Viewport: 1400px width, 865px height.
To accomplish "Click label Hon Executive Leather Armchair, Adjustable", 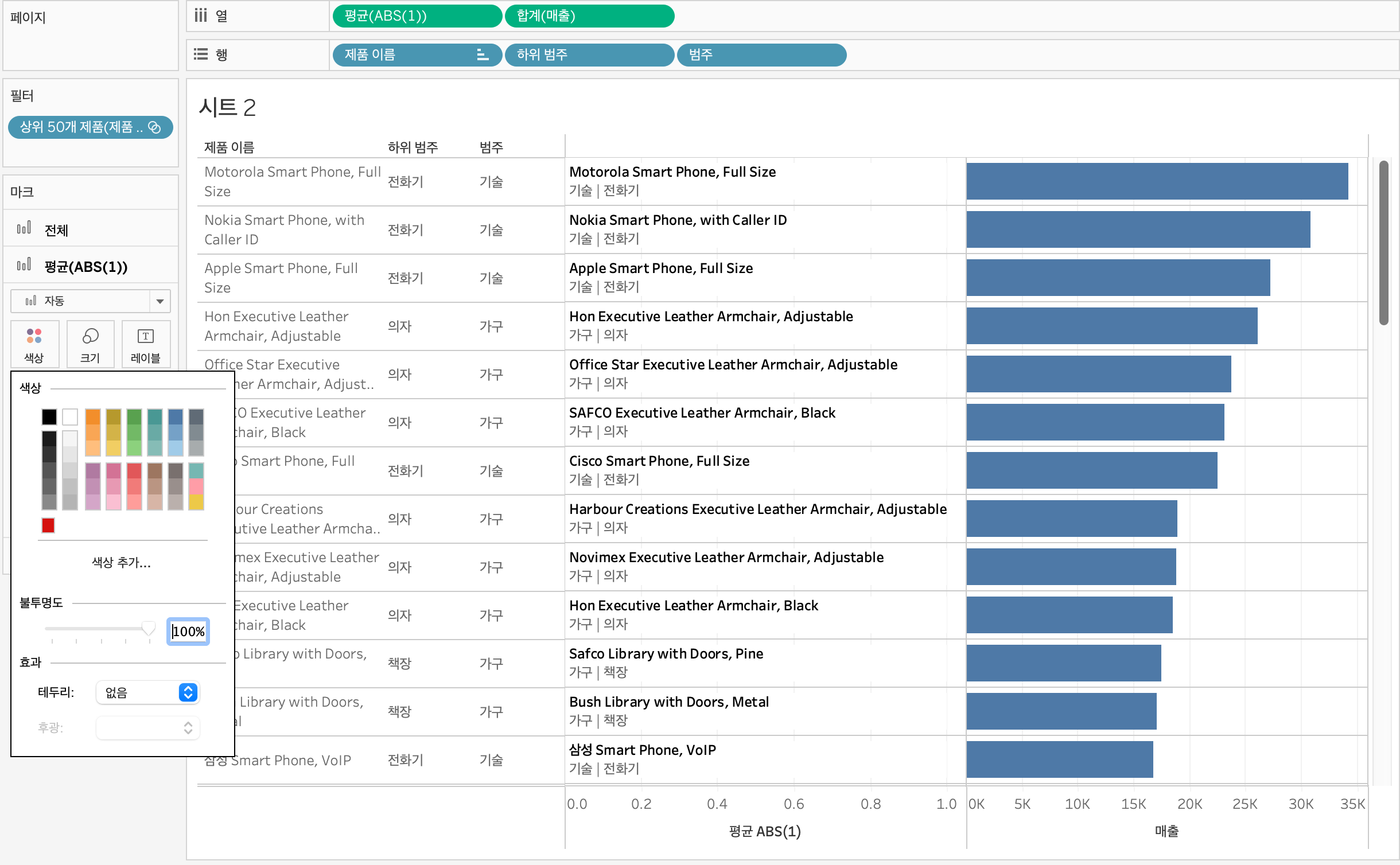I will [x=711, y=317].
